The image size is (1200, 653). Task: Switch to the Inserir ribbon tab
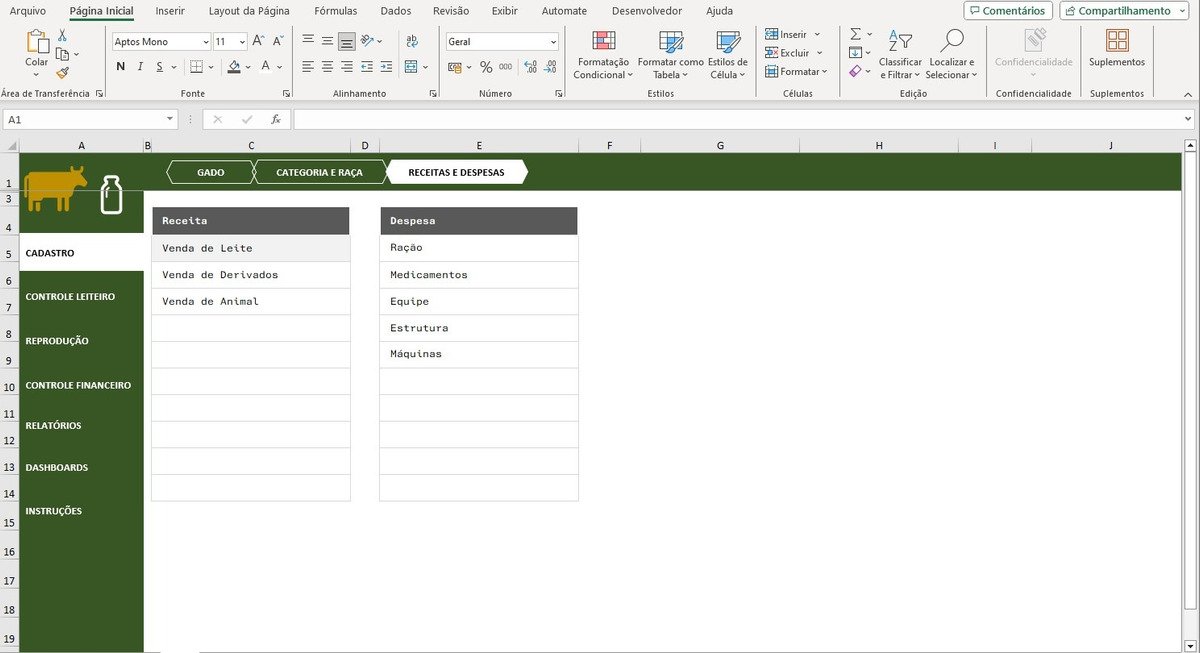(170, 11)
